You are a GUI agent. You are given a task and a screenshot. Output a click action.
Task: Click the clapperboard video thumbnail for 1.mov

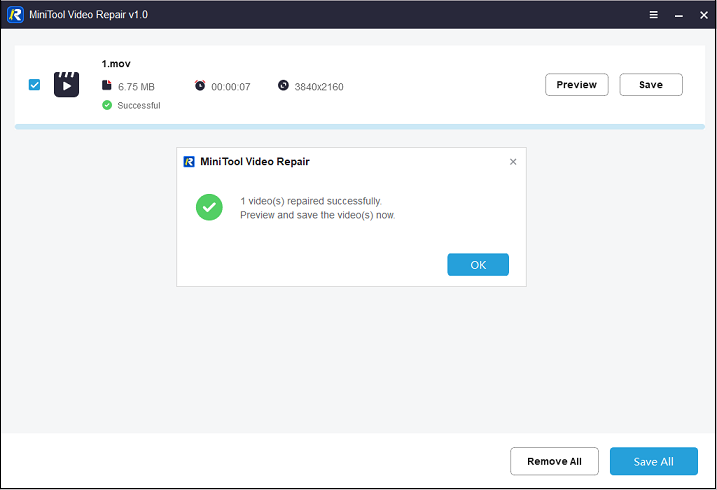[66, 85]
